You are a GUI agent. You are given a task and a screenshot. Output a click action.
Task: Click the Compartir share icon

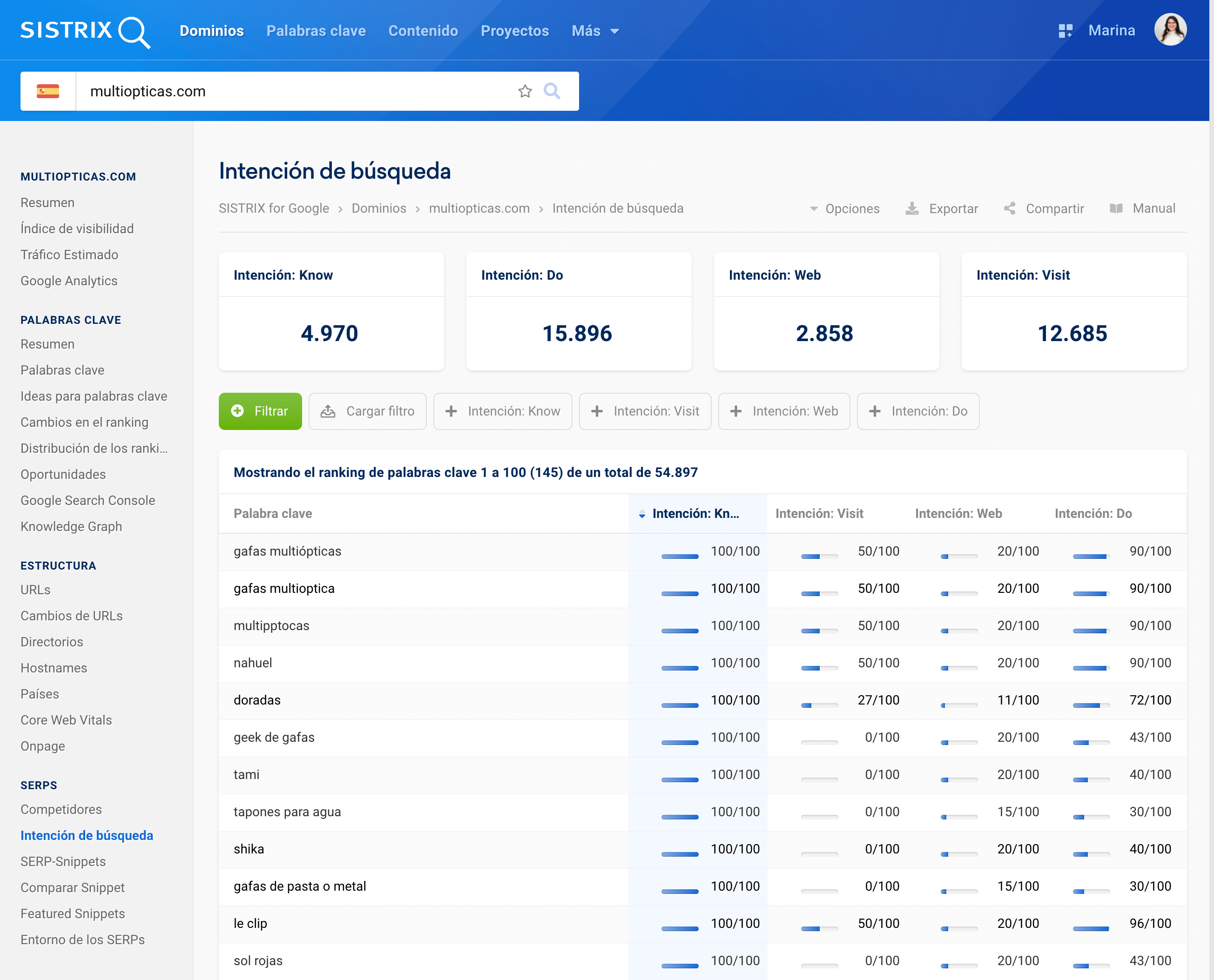click(1010, 208)
